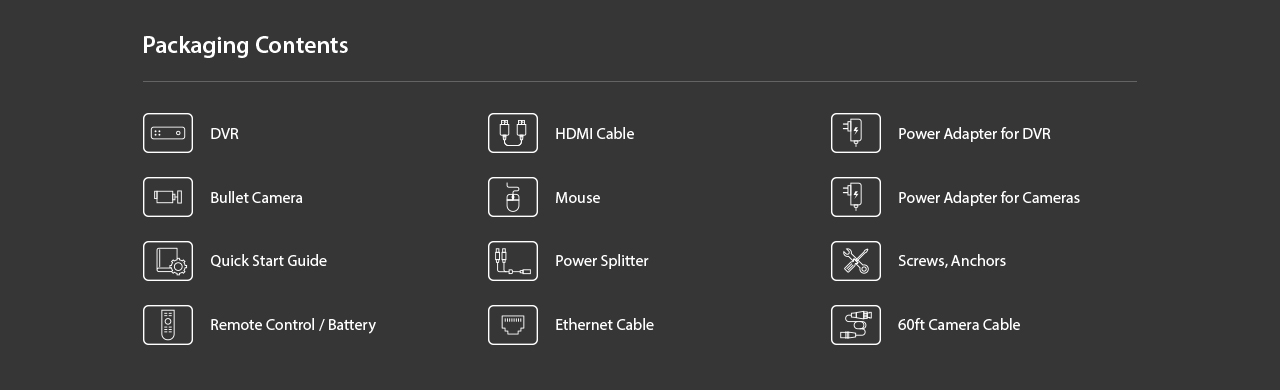
Task: Select the Quick Start Guide label
Action: pos(268,261)
